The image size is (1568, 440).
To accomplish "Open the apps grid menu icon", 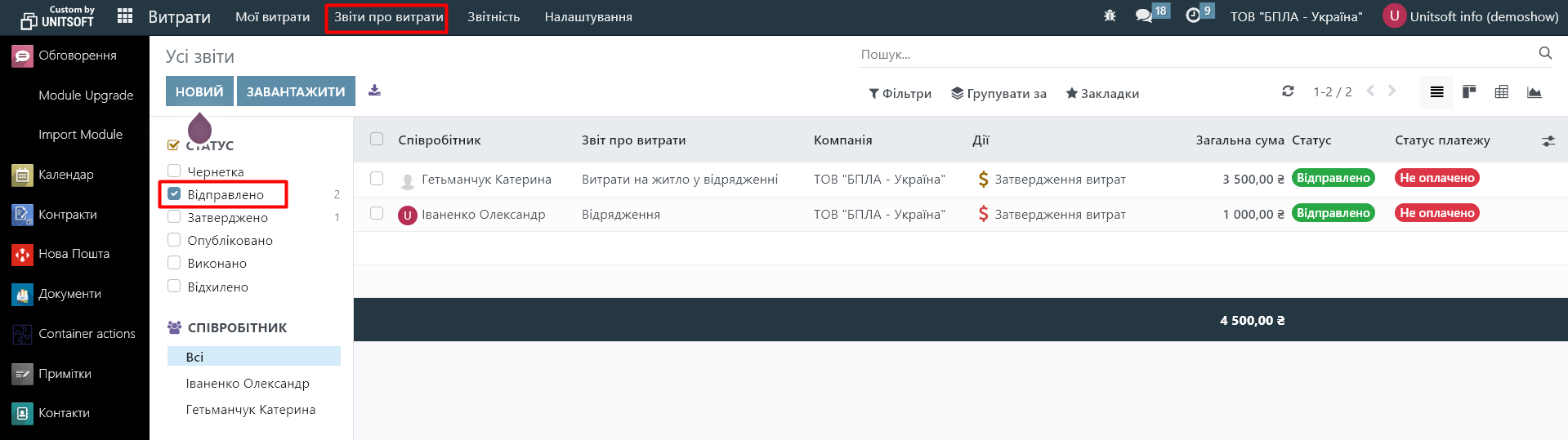I will coord(125,16).
